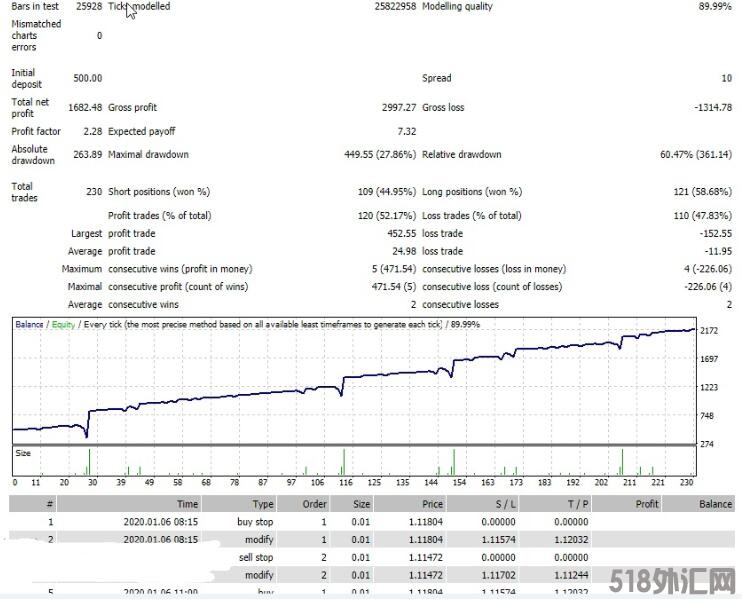Click the Maximal drawdown value 449.55 (27.86%)
The width and height of the screenshot is (743, 605).
(380, 155)
